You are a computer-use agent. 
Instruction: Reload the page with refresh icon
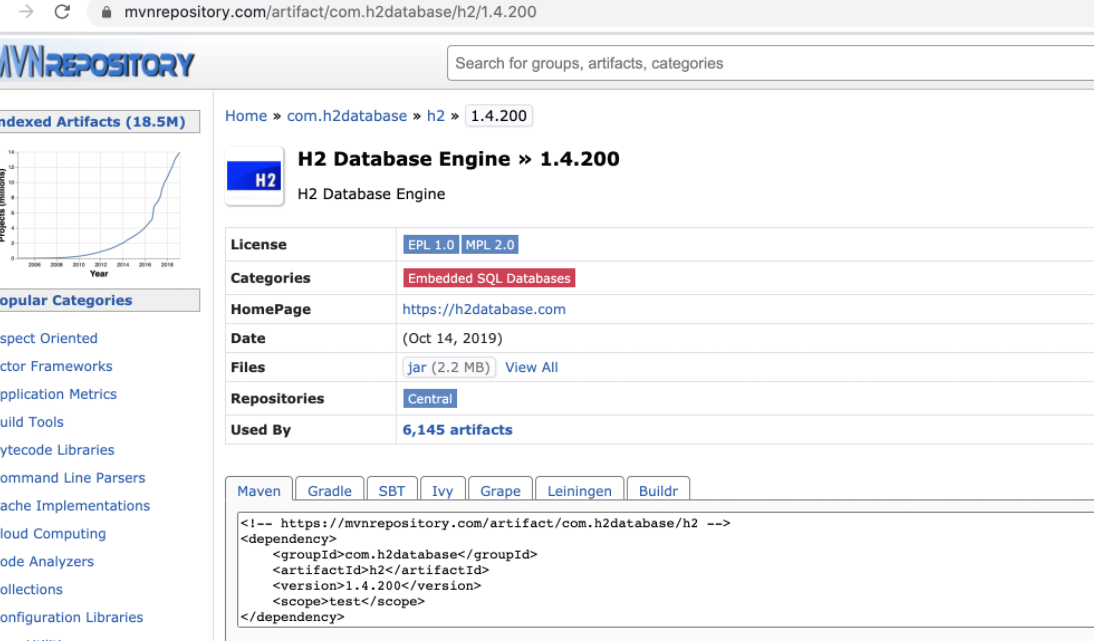pos(62,12)
